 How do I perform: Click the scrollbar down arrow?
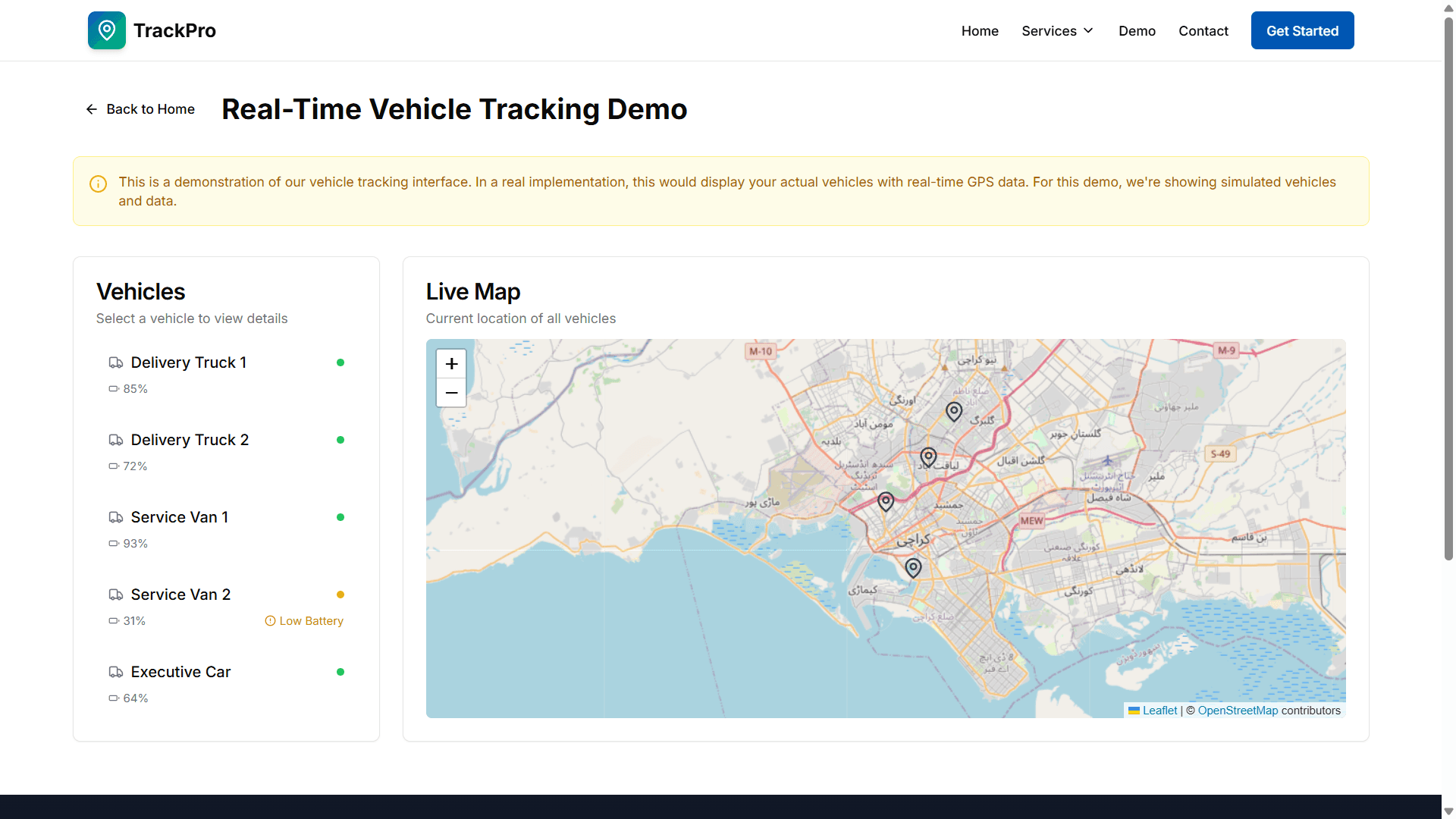point(1448,811)
